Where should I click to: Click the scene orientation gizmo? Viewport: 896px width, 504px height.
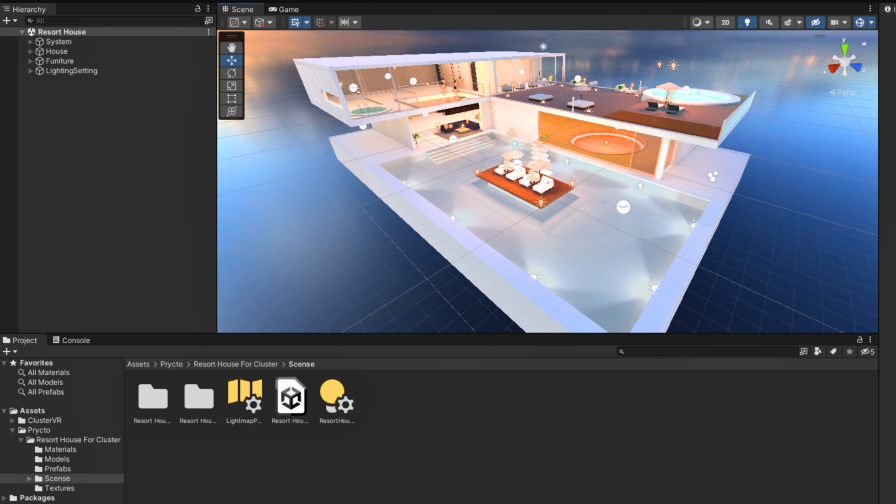(x=845, y=64)
